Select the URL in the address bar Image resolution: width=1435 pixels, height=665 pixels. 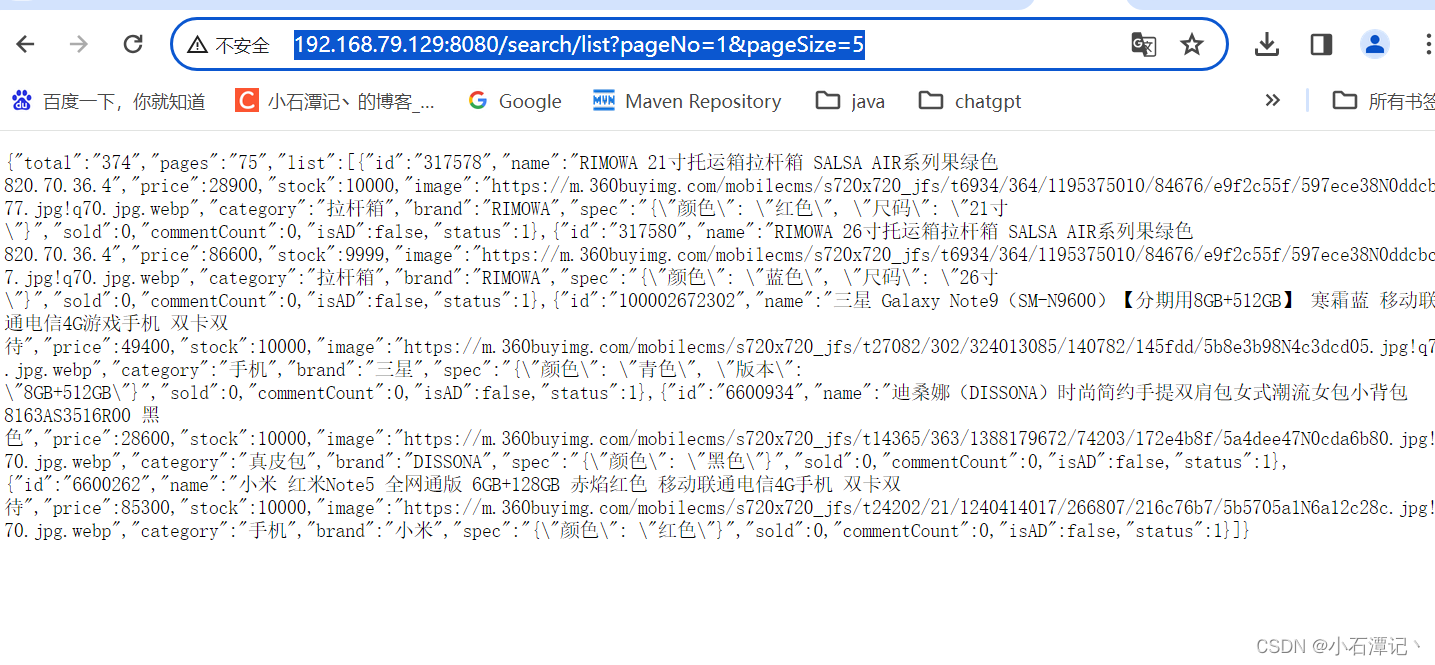pyautogui.click(x=579, y=45)
